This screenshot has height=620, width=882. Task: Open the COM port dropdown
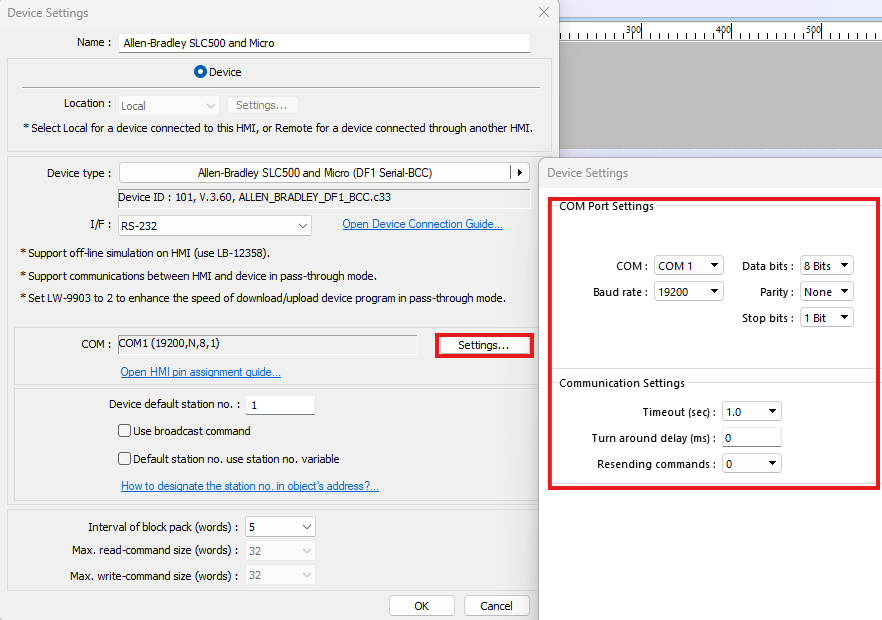[x=688, y=266]
